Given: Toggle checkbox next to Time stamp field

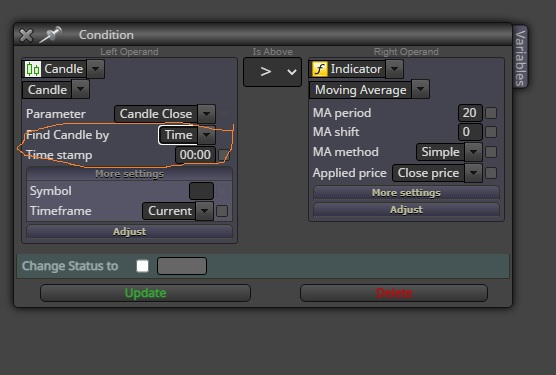Looking at the screenshot, I should click(x=224, y=155).
